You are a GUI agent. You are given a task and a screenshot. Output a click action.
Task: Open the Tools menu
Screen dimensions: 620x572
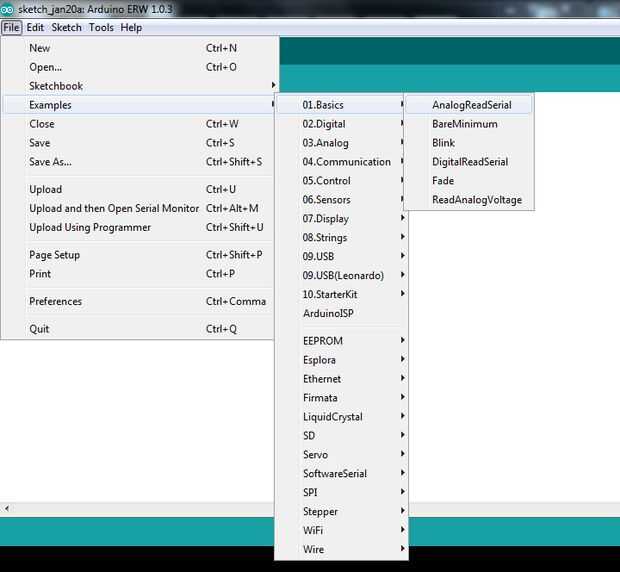point(101,28)
